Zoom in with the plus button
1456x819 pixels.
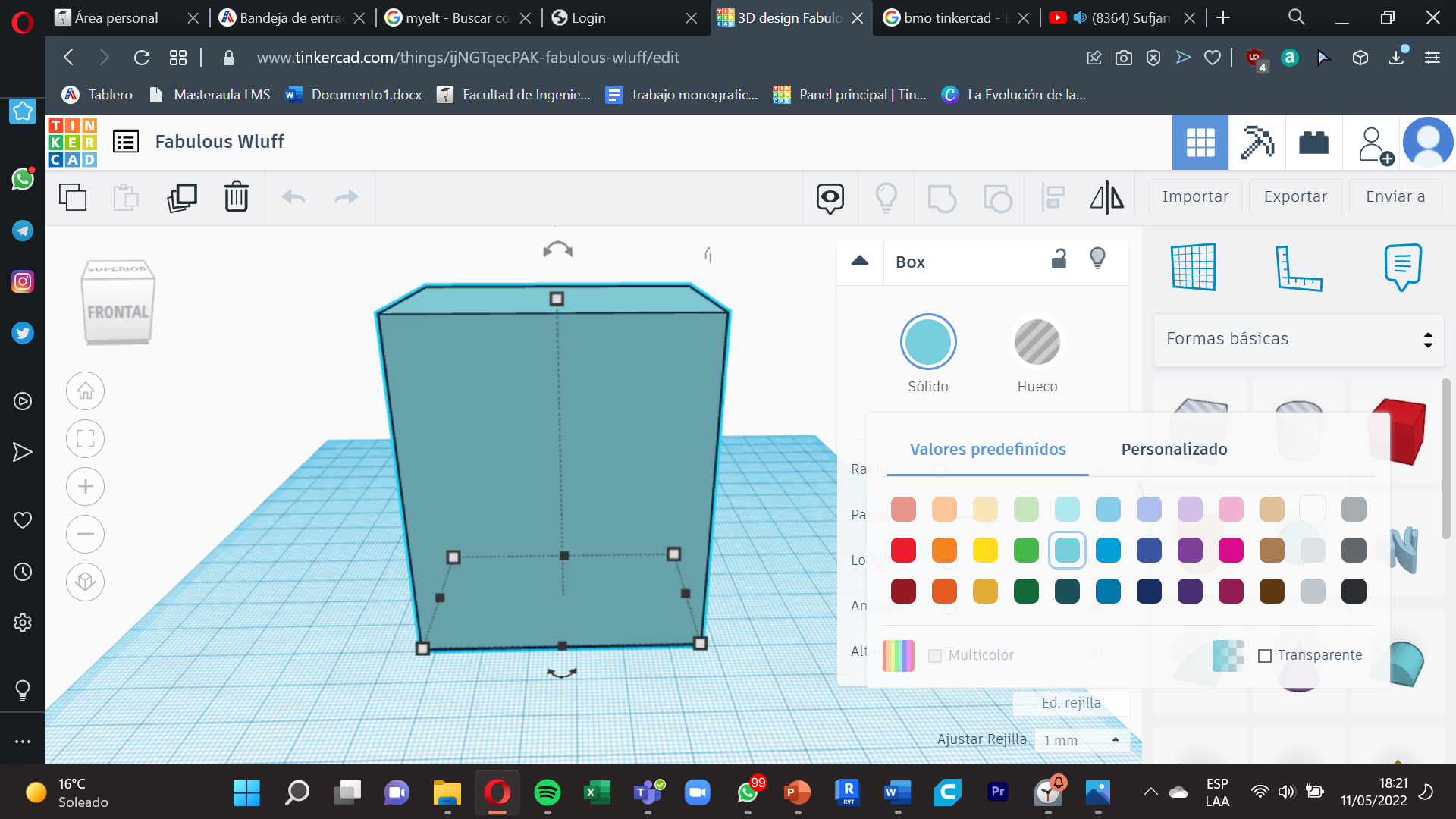click(x=85, y=487)
